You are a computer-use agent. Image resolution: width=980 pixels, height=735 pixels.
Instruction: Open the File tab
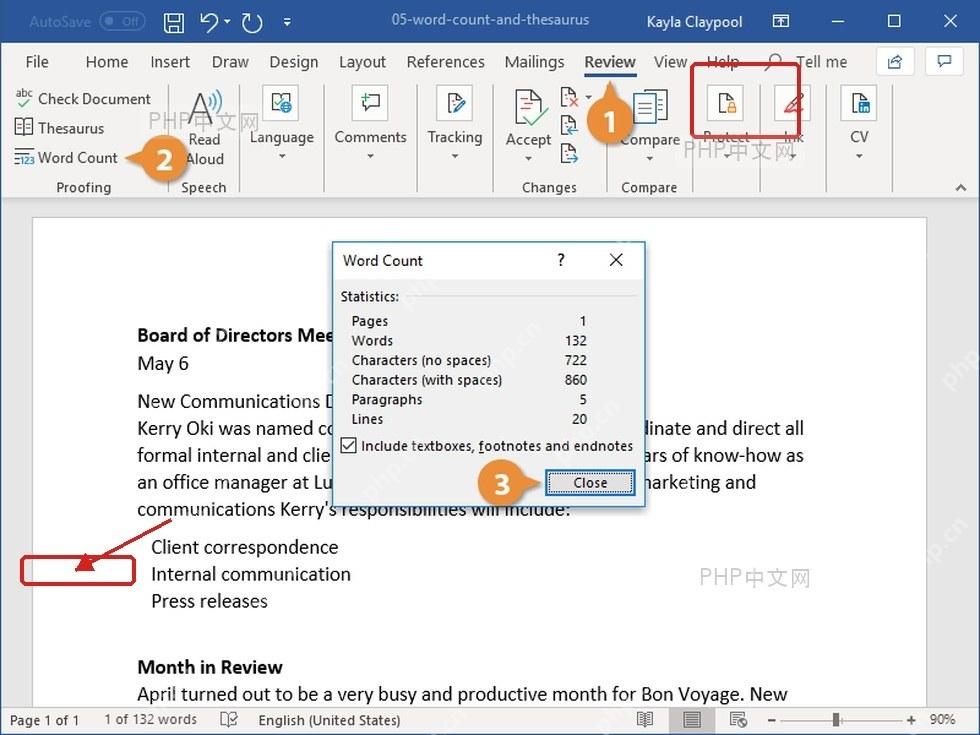point(37,62)
